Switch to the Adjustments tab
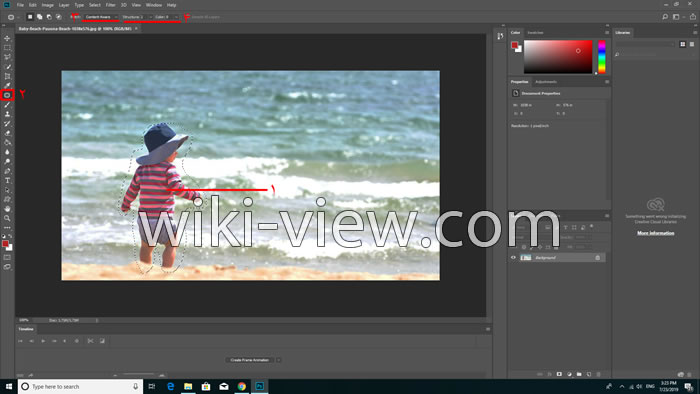The image size is (700, 394). click(546, 82)
